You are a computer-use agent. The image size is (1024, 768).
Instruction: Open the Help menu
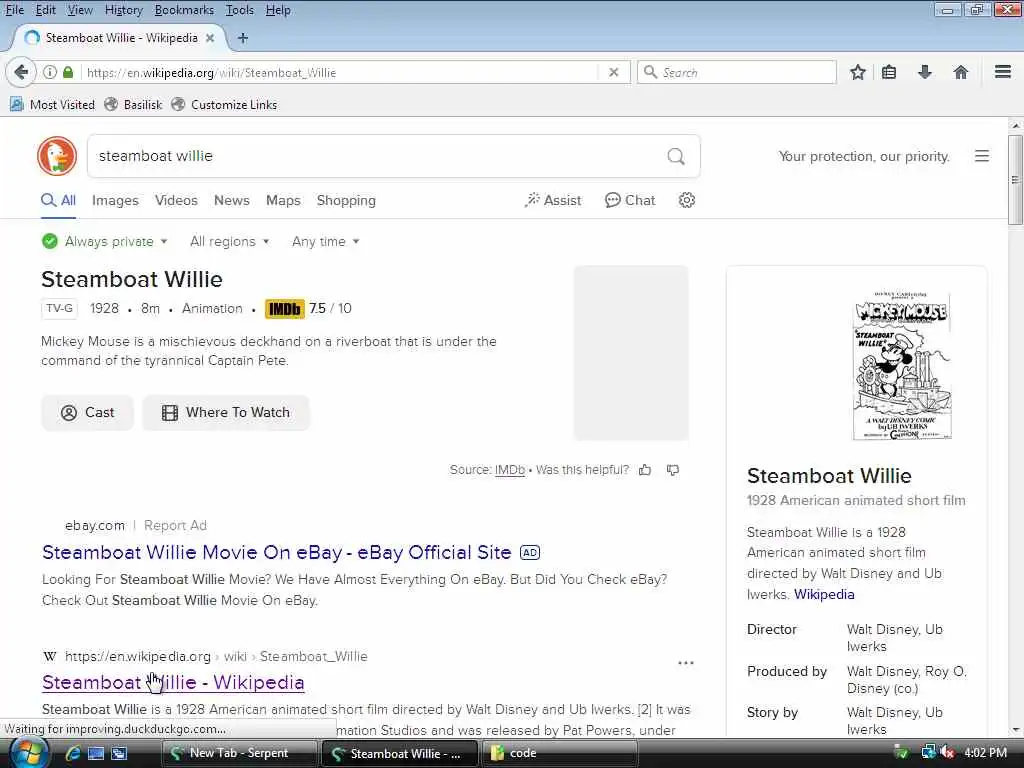(278, 10)
